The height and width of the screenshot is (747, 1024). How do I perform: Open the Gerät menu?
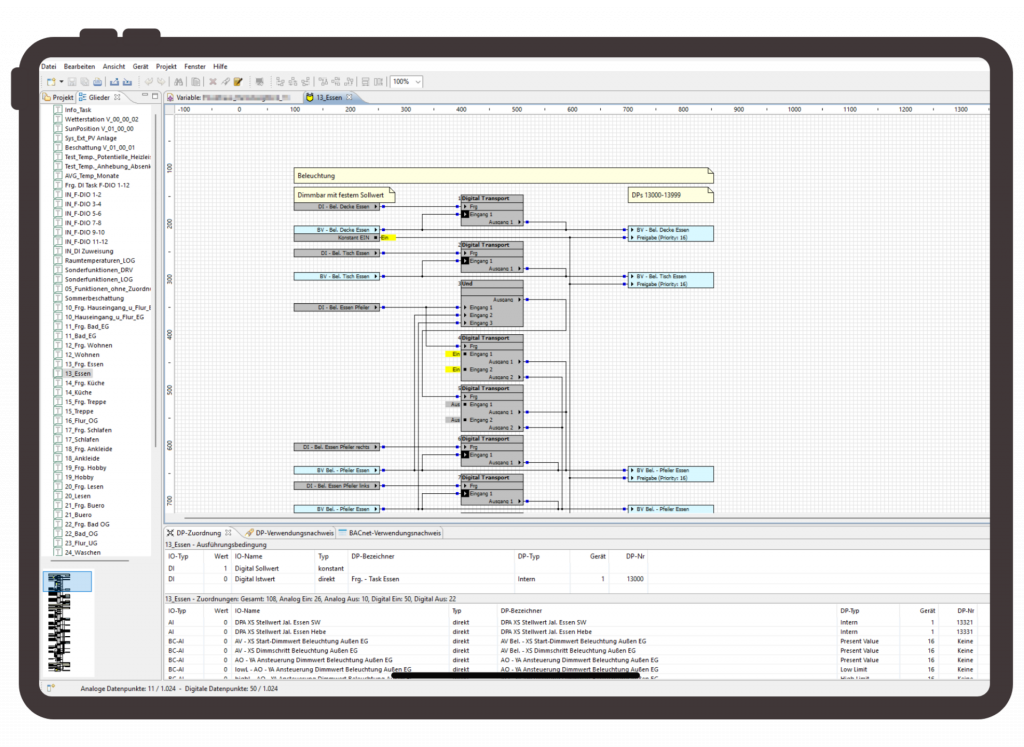click(x=141, y=66)
